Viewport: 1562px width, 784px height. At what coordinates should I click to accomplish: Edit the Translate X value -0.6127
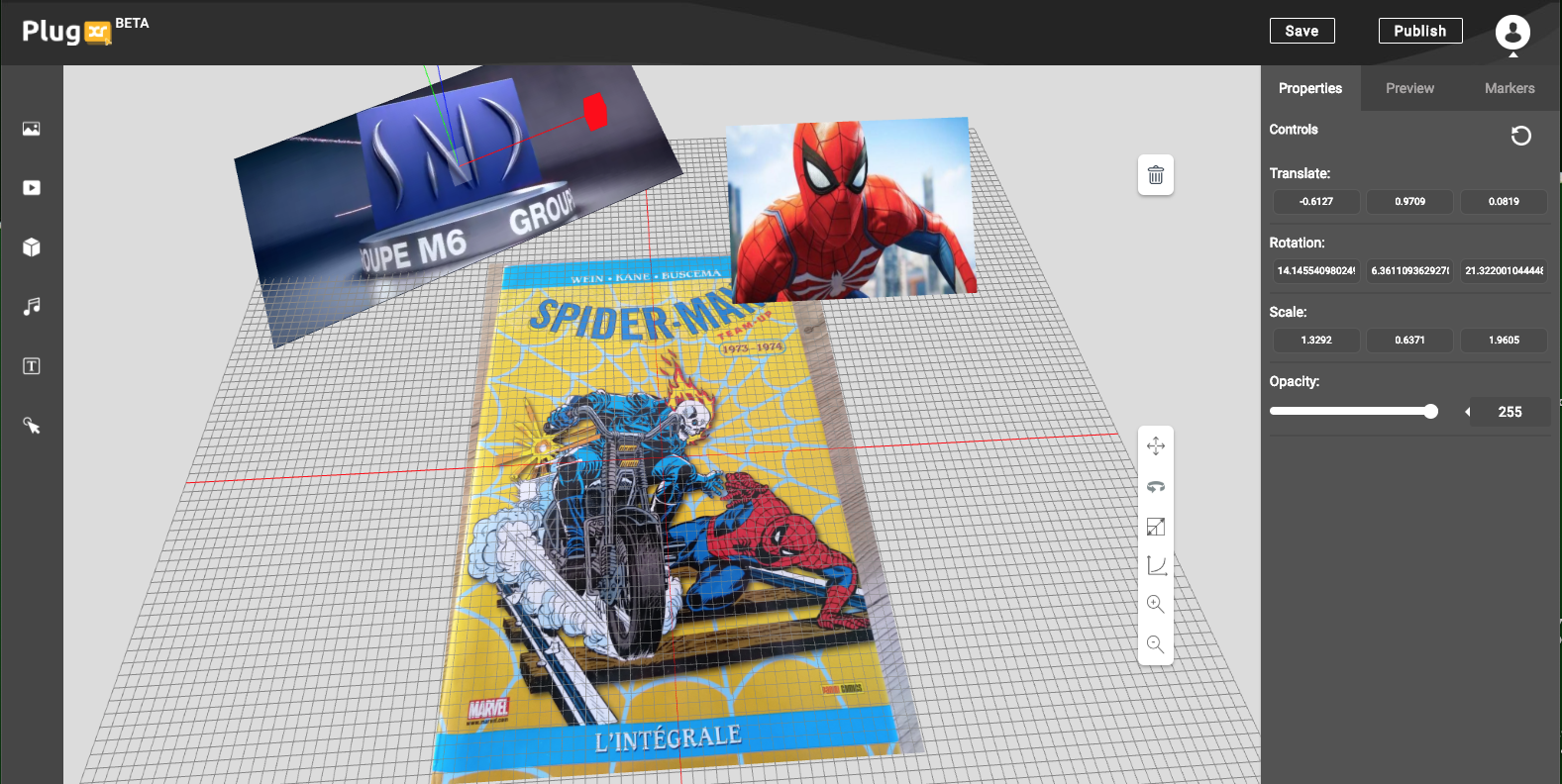(x=1316, y=201)
